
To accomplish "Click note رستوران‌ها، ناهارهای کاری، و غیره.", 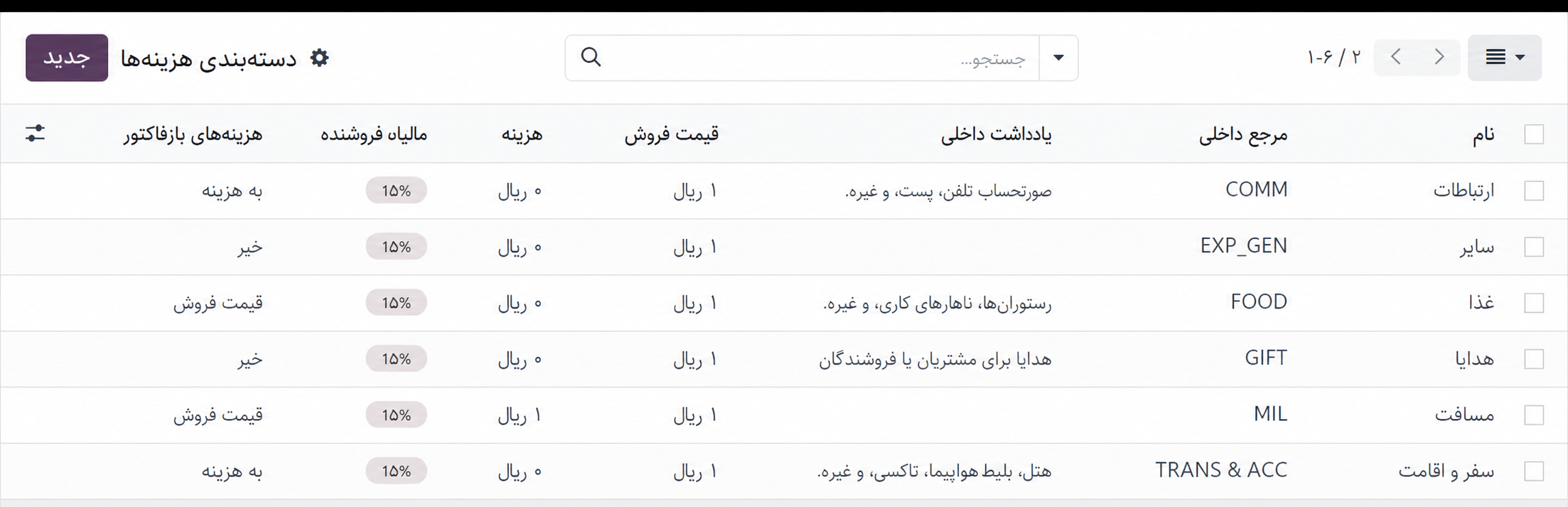I will pyautogui.click(x=938, y=304).
